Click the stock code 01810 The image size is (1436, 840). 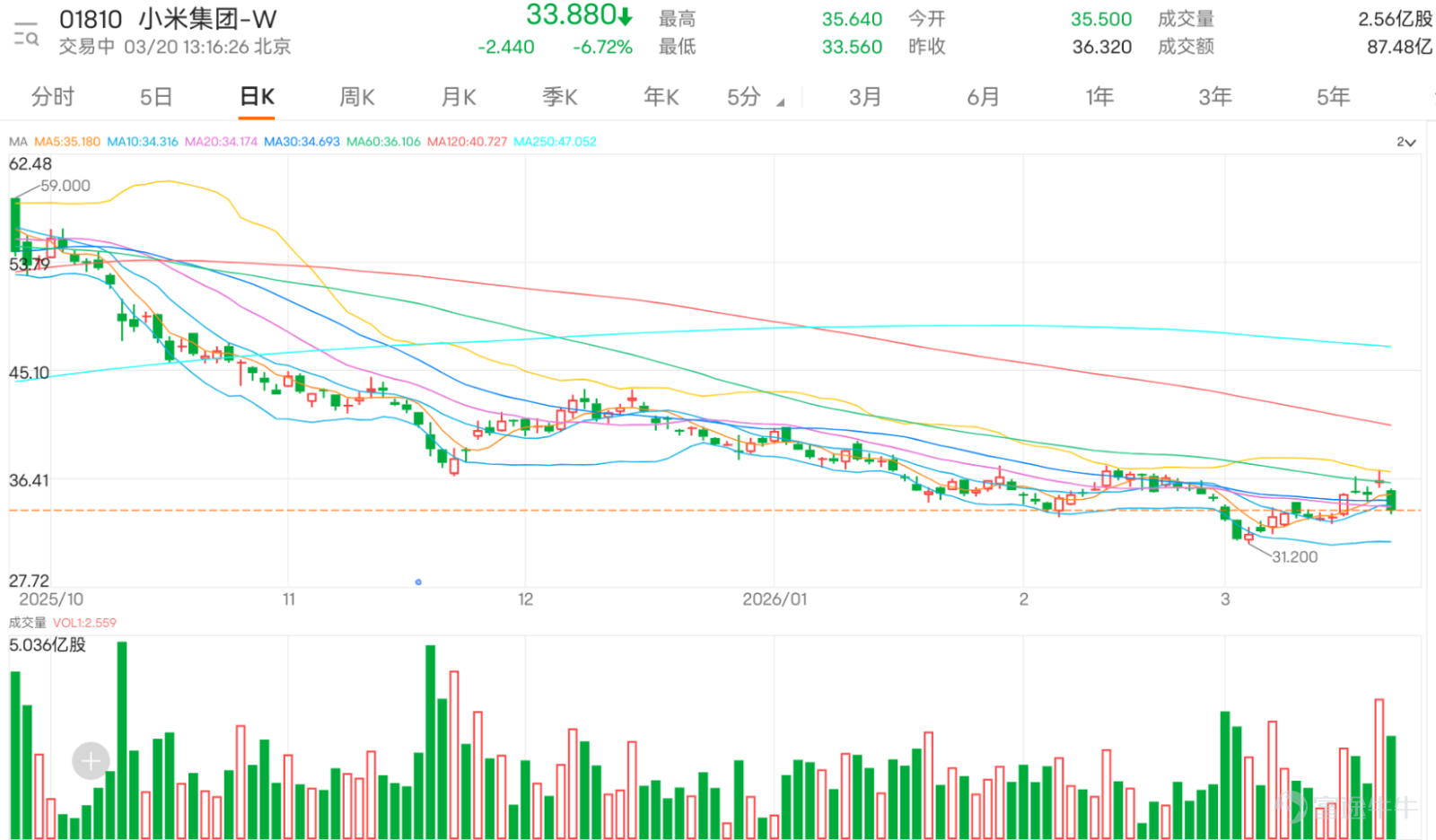click(x=90, y=19)
